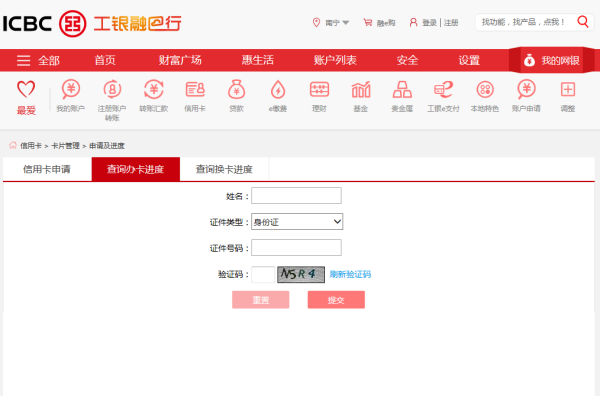The width and height of the screenshot is (600, 396).
Task: Click the user profile icon beside 登录
Action: tap(413, 23)
